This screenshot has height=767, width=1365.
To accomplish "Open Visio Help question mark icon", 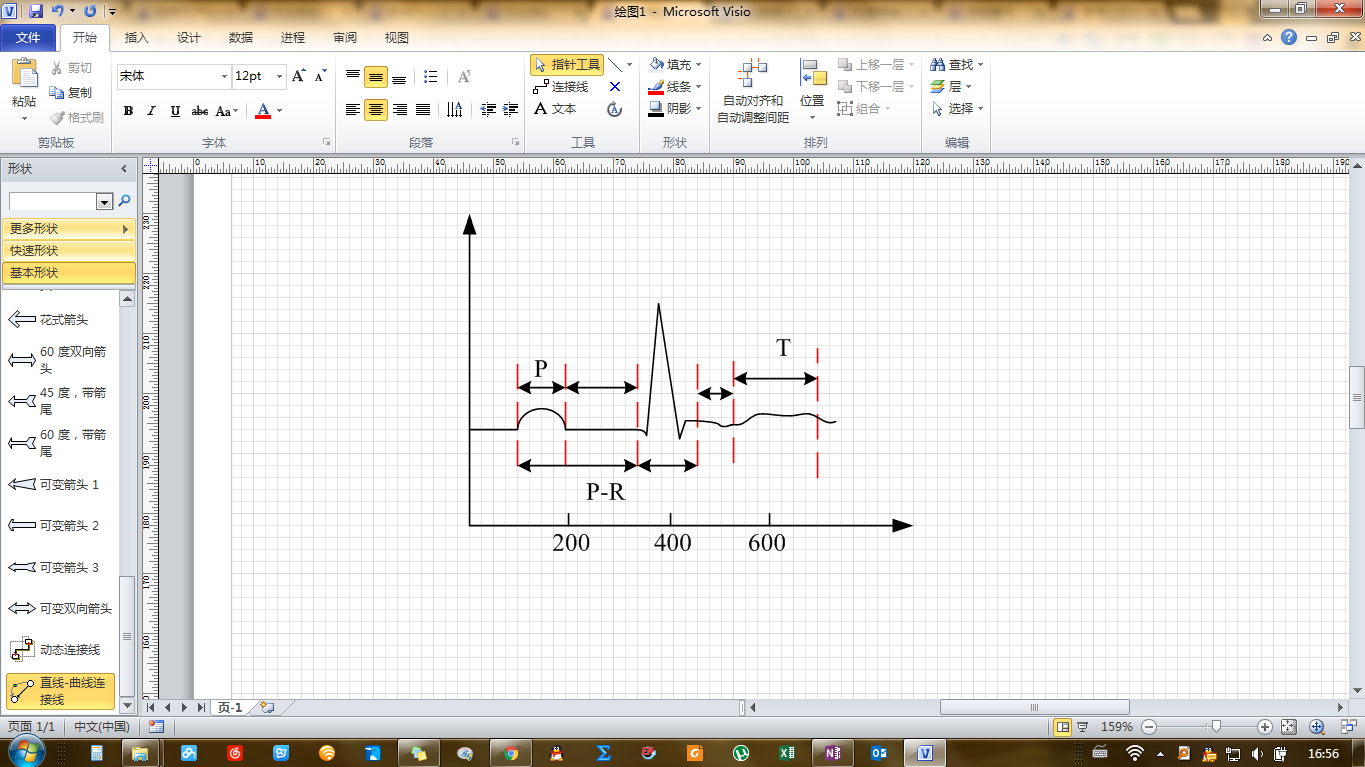I will coord(1289,37).
